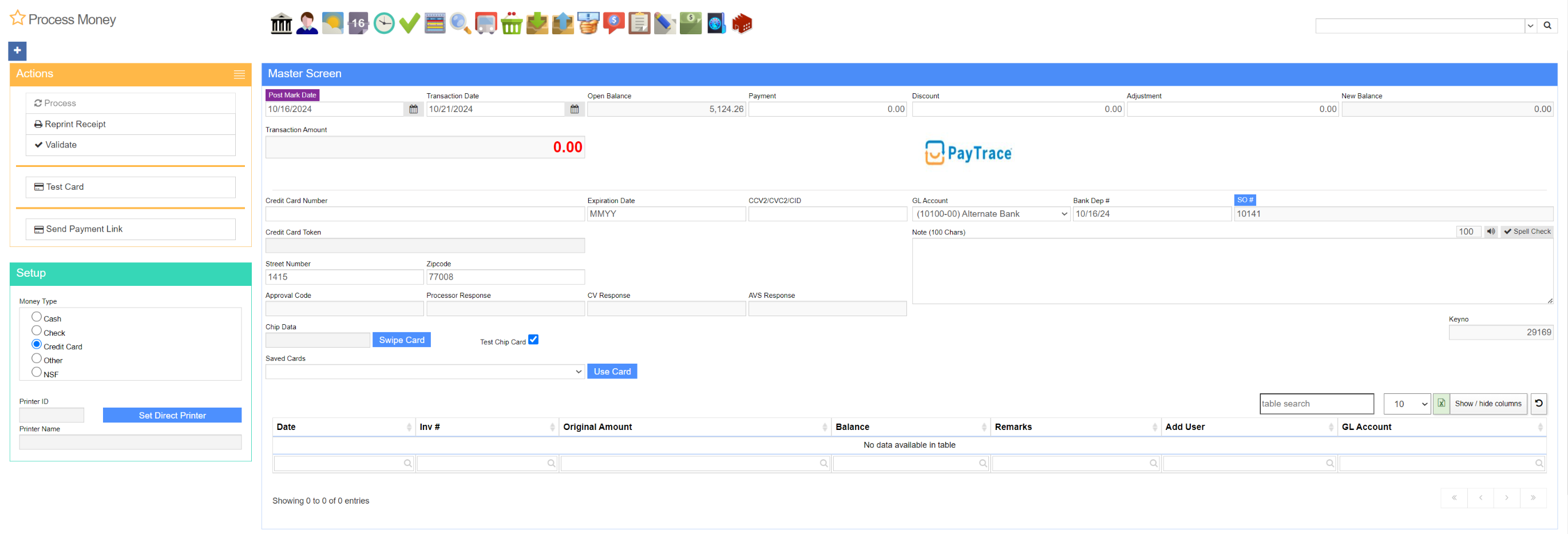The width and height of the screenshot is (1568, 534).
Task: Click the Expiration Date MMYY field
Action: click(x=666, y=214)
